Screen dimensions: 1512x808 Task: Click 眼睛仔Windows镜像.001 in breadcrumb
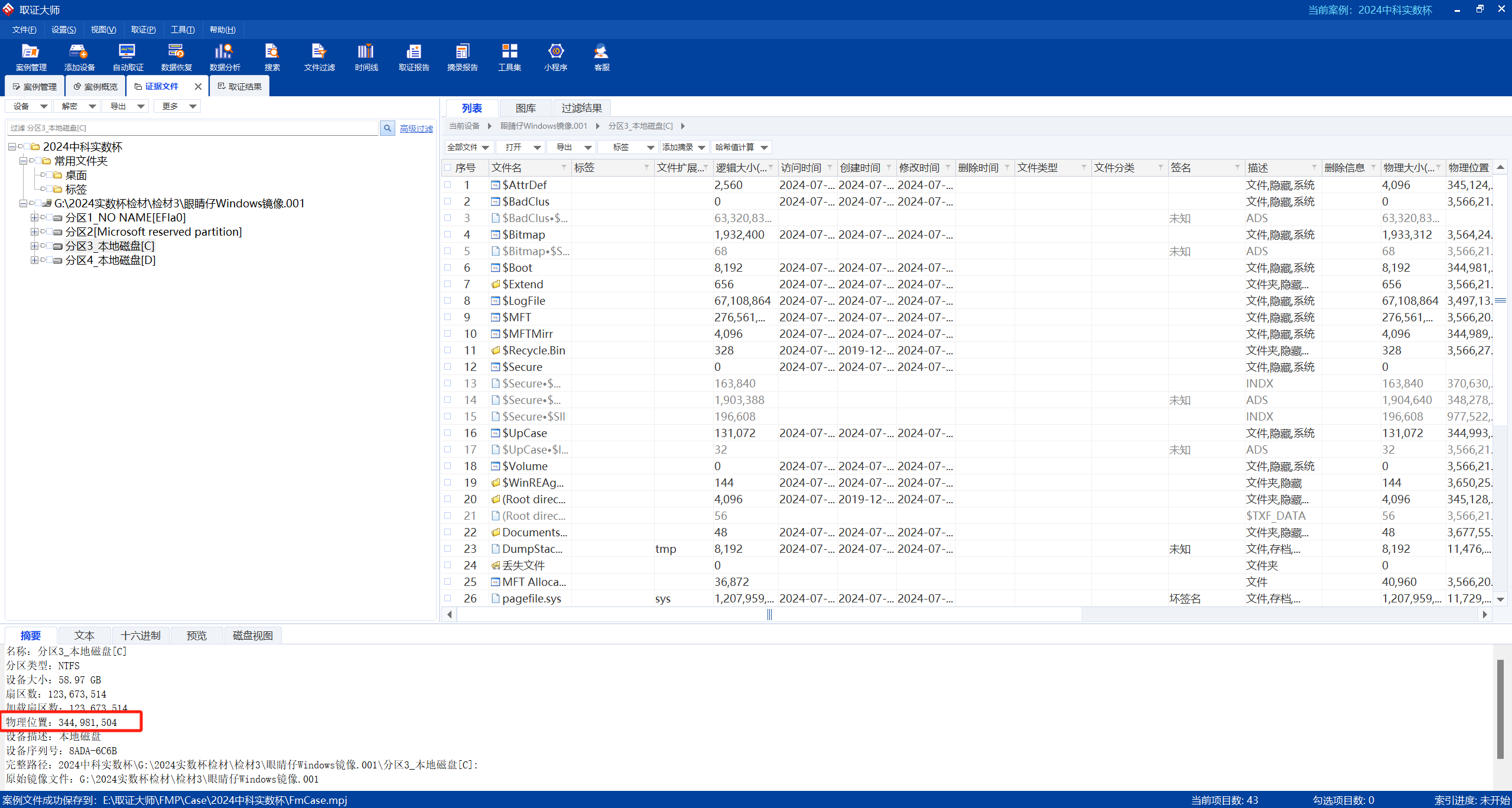(544, 126)
